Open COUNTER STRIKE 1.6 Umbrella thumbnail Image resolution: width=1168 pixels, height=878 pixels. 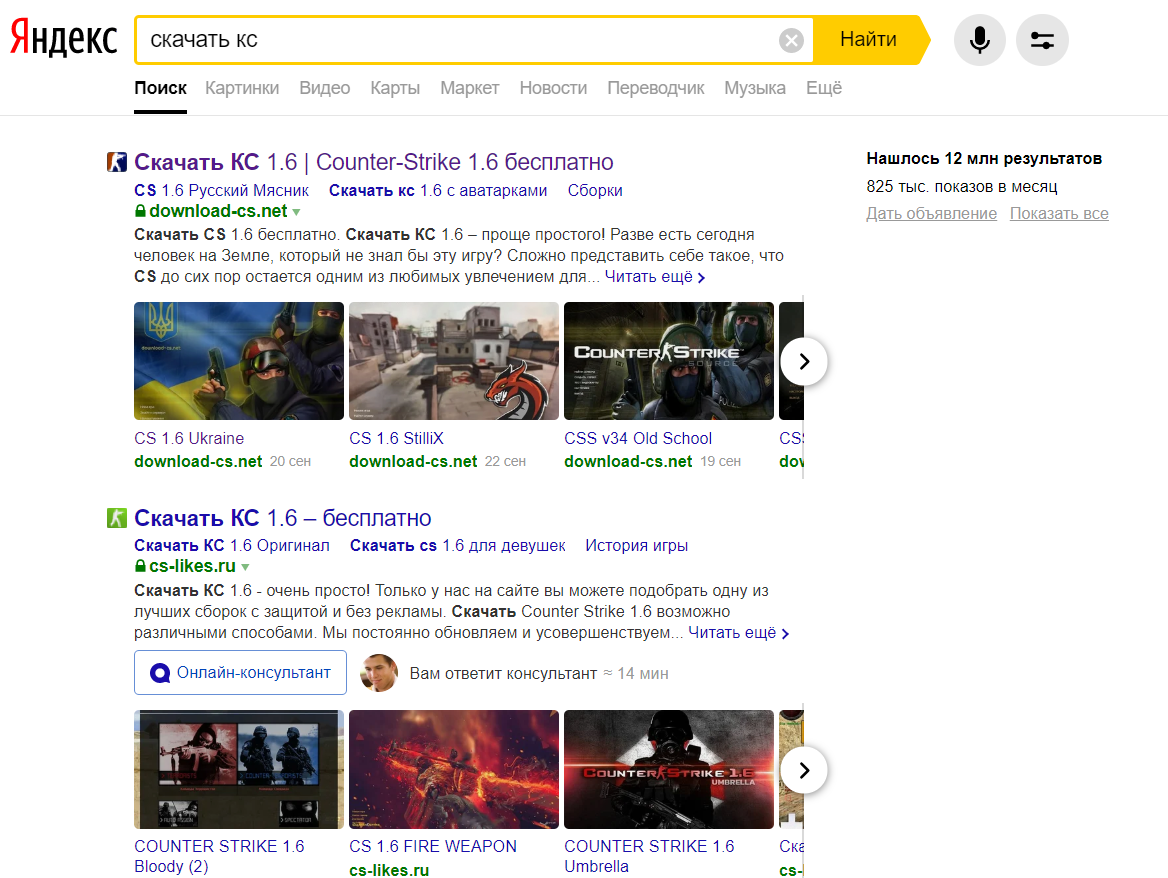669,769
